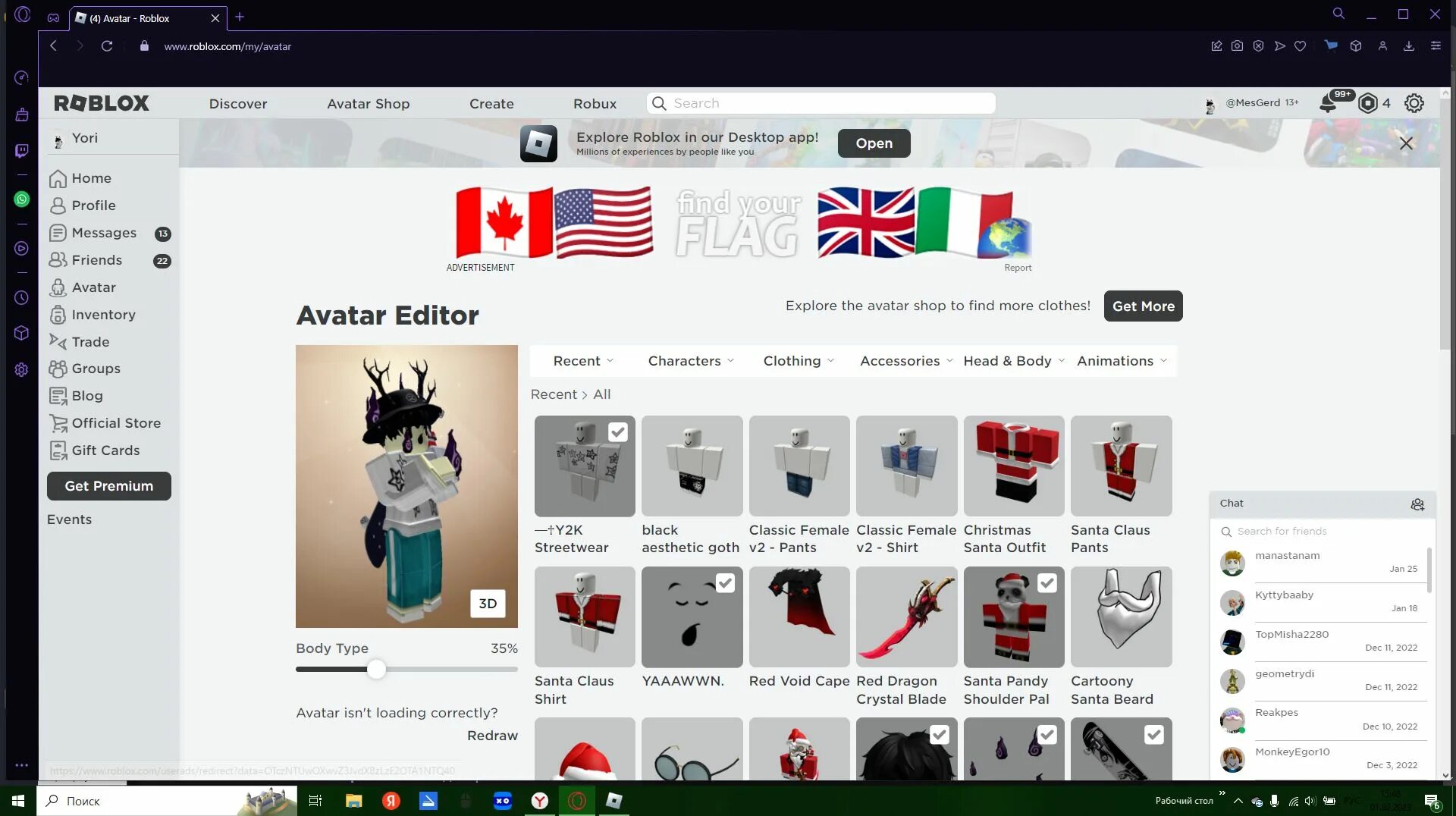Unequip Santa Pandy Shoulder Pal
This screenshot has height=816, width=1456.
(1047, 583)
